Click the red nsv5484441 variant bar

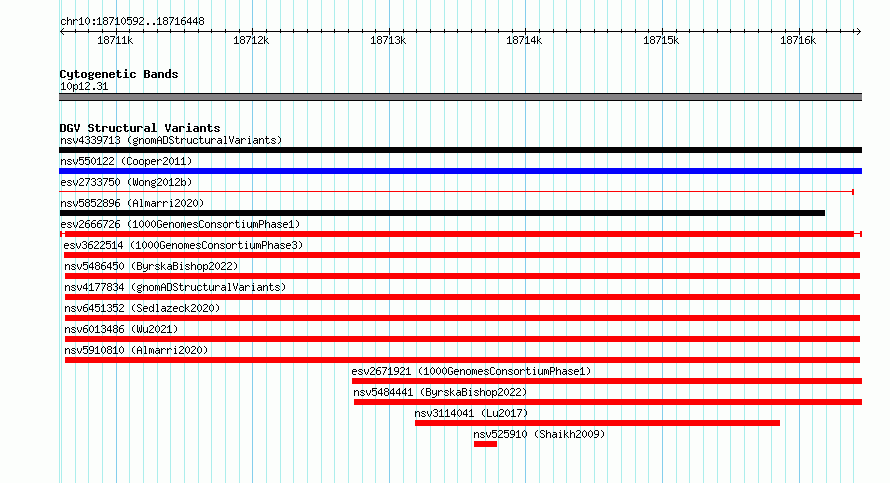608,402
